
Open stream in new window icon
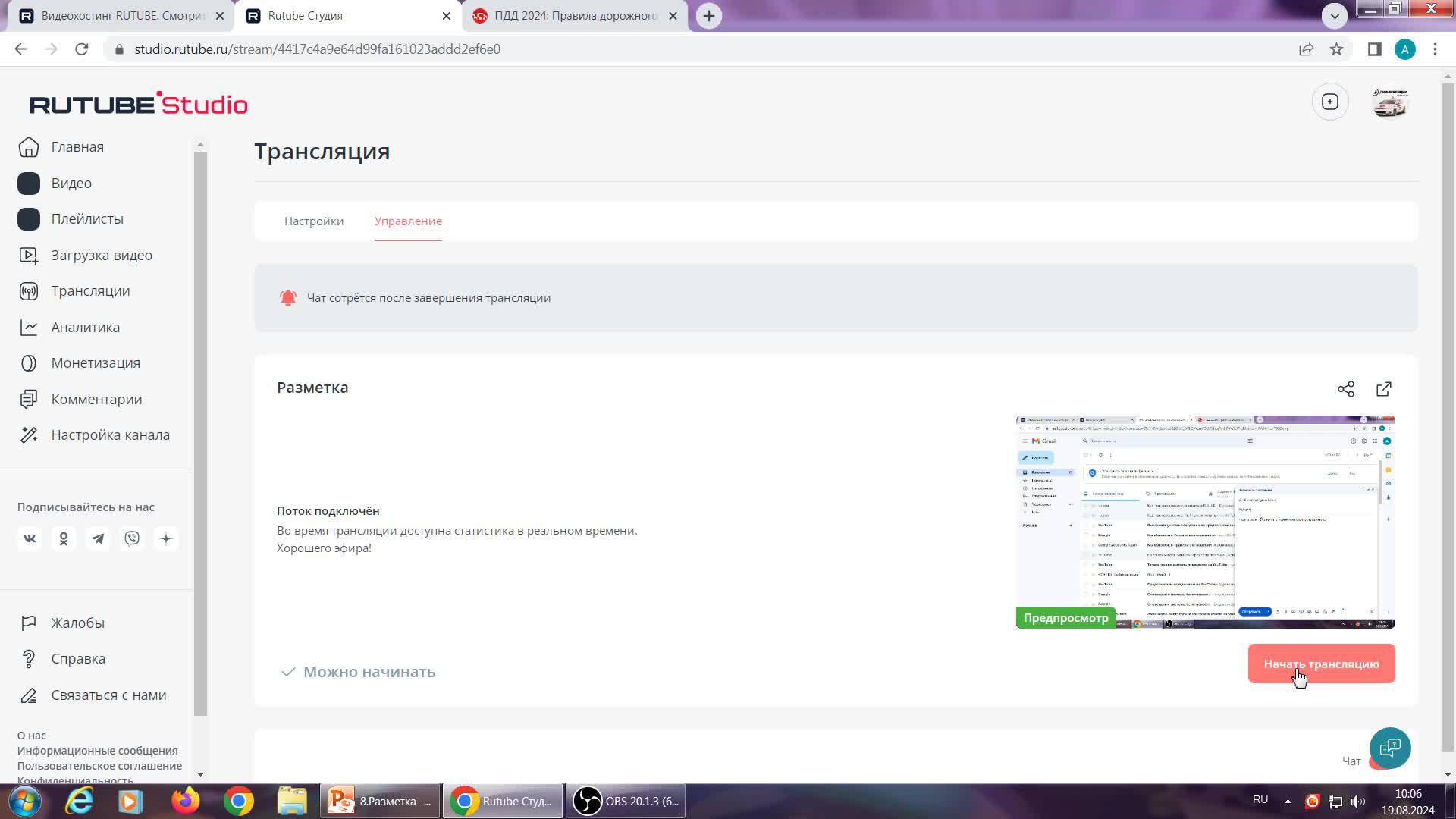(x=1384, y=389)
